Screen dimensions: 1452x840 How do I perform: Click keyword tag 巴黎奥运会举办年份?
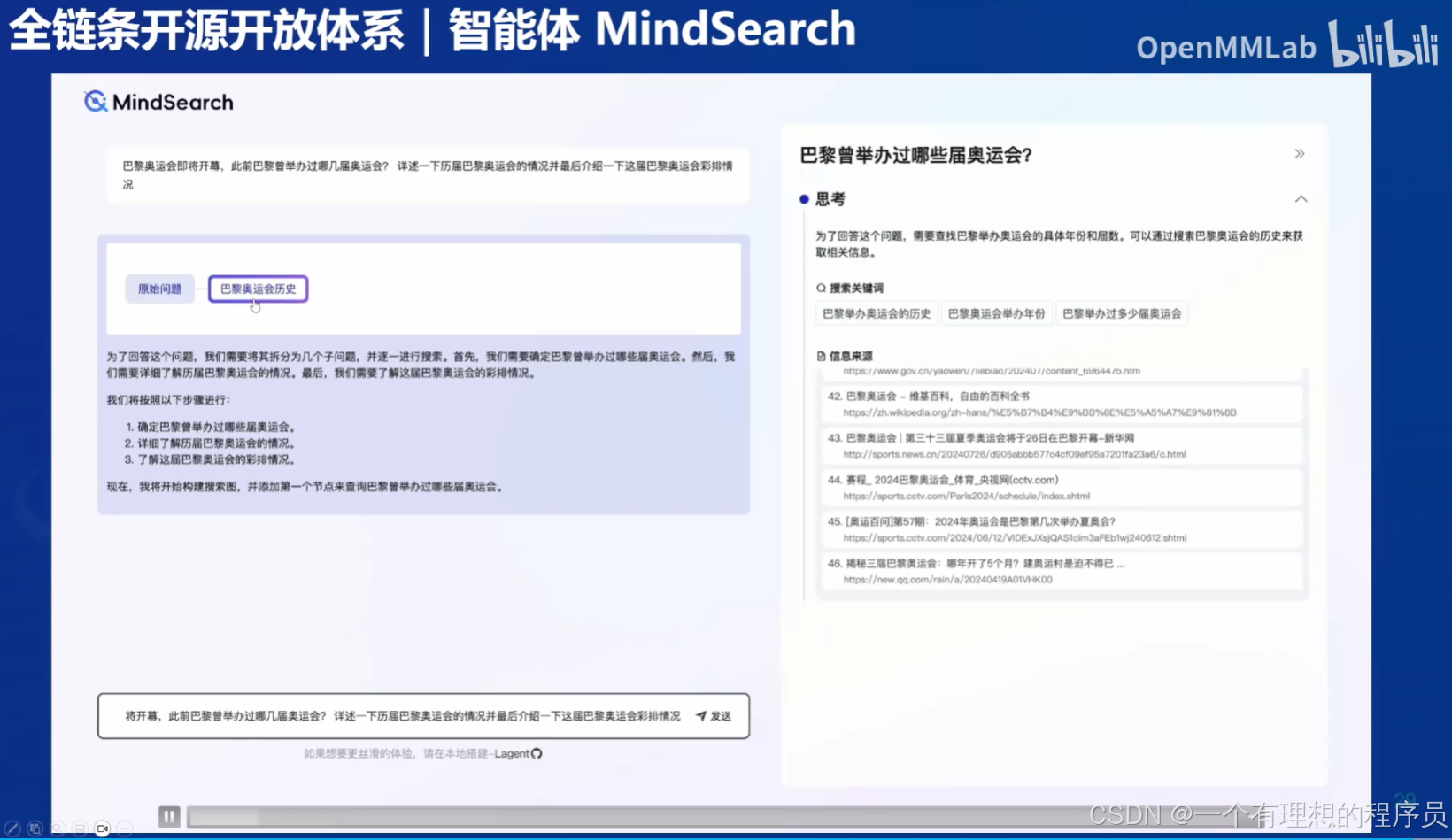coord(996,313)
